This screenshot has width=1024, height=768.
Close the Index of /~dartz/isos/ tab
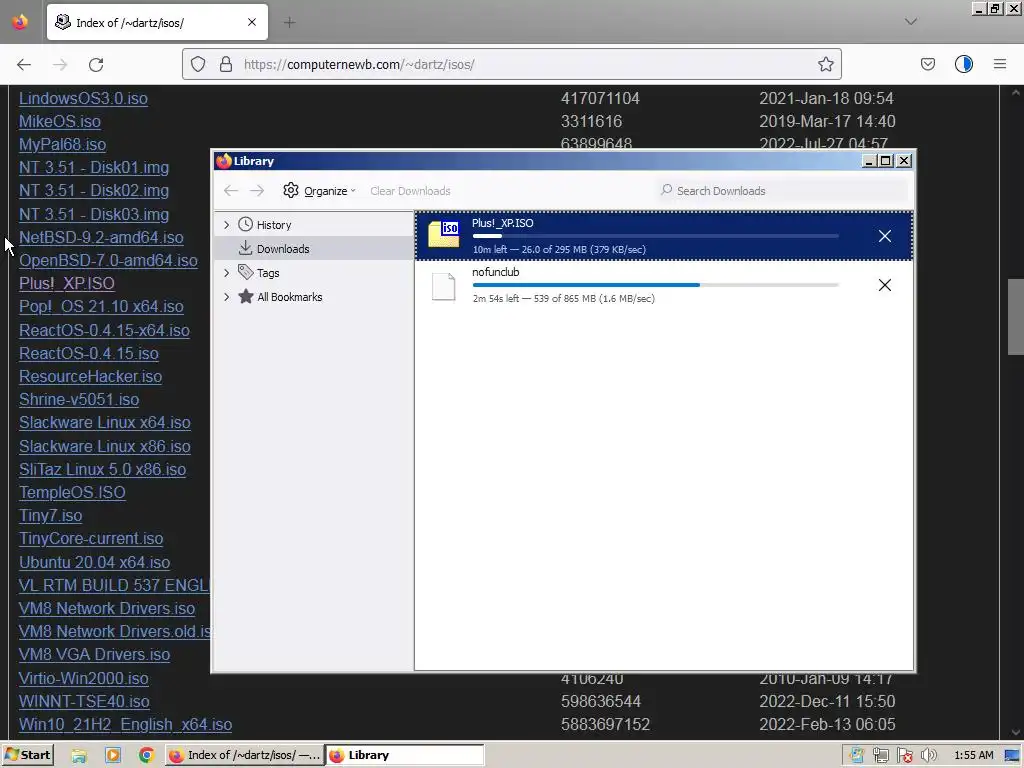252,22
